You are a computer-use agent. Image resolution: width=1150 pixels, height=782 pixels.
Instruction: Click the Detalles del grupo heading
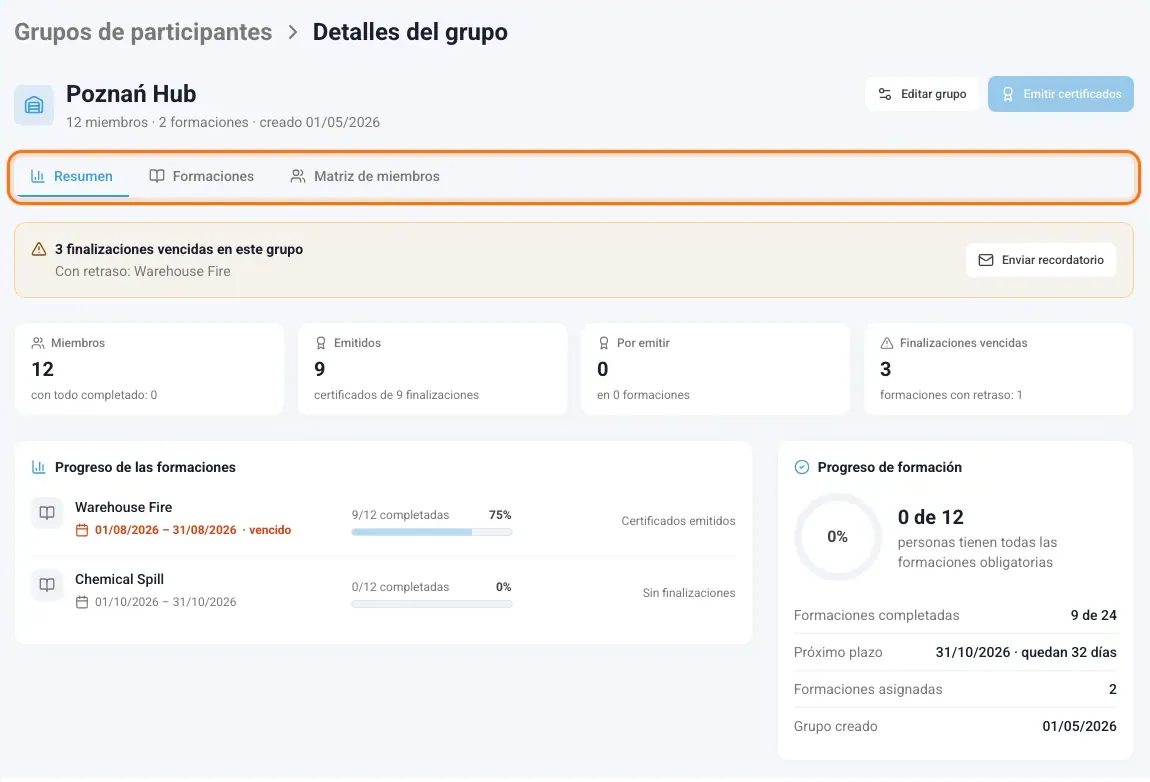coord(410,32)
